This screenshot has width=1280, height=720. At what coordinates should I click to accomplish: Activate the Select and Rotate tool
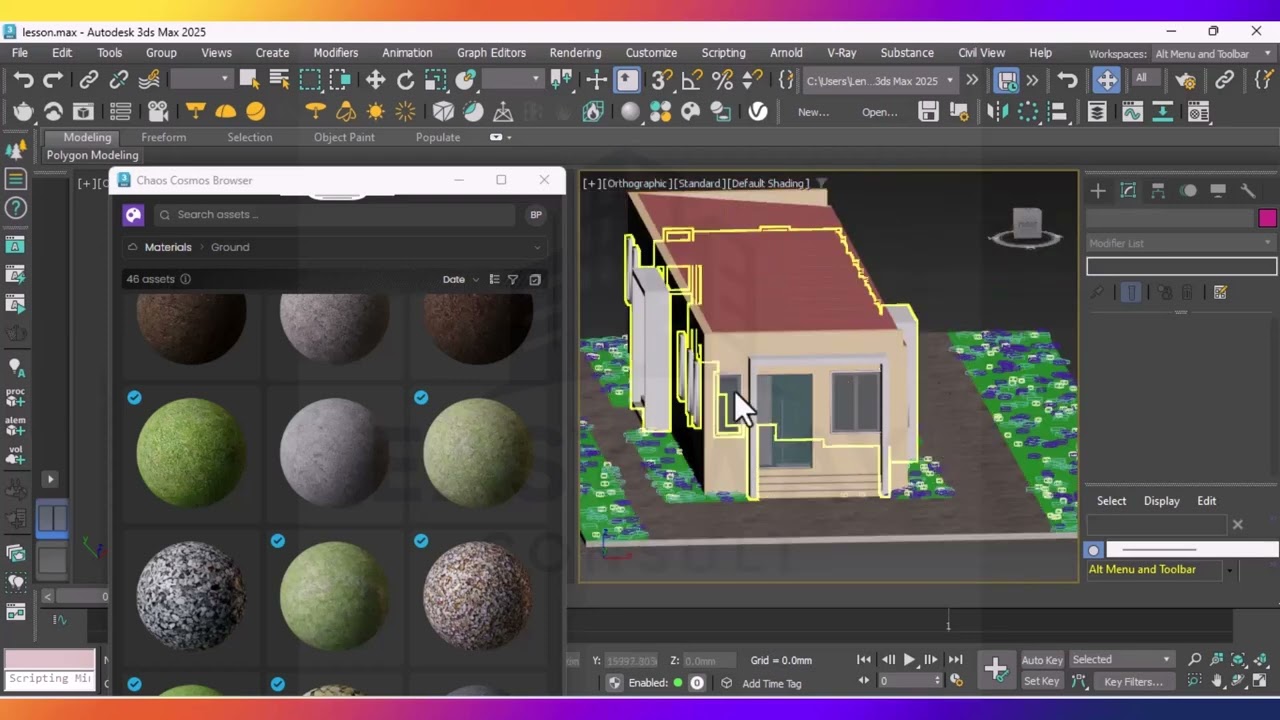pos(405,81)
